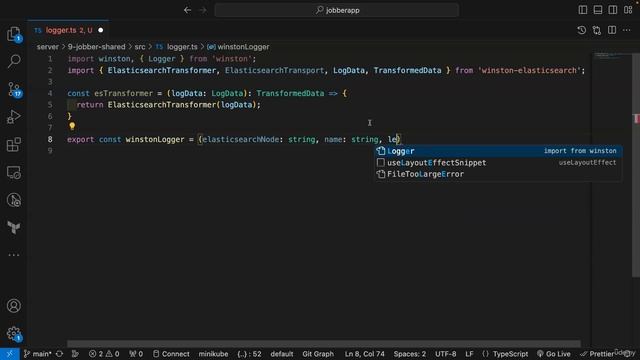Viewport: 640px width, 360px height.
Task: Click the 9-jobber-shared breadcrumb segment
Action: (96, 47)
